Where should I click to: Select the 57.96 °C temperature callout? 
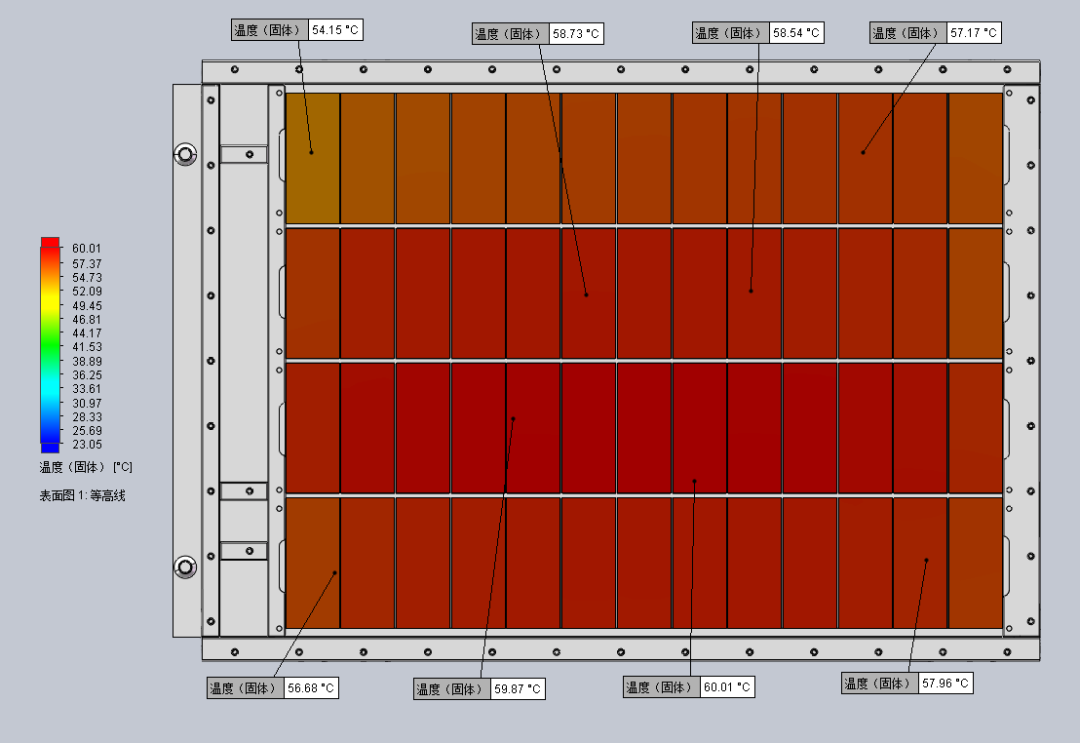pyautogui.click(x=906, y=683)
